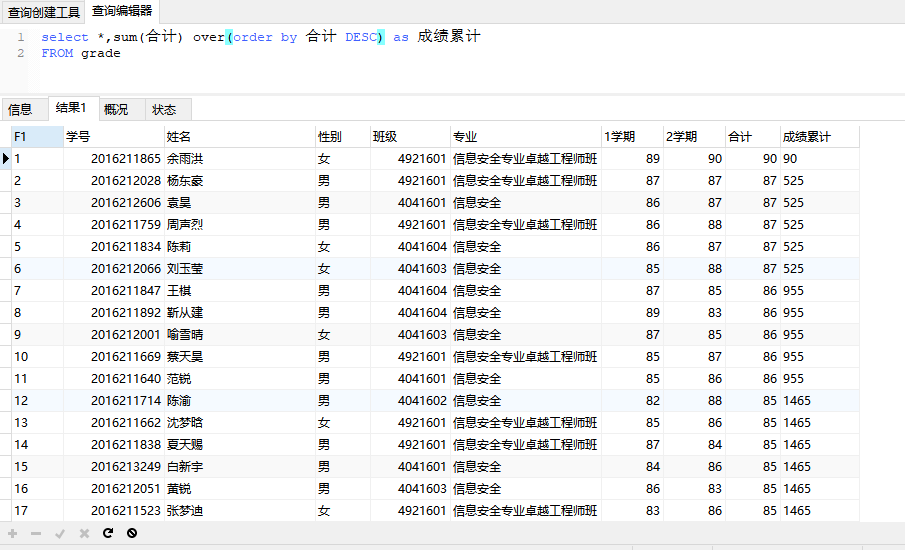The width and height of the screenshot is (905, 550).
Task: Stop the query with the stop icon
Action: point(132,533)
